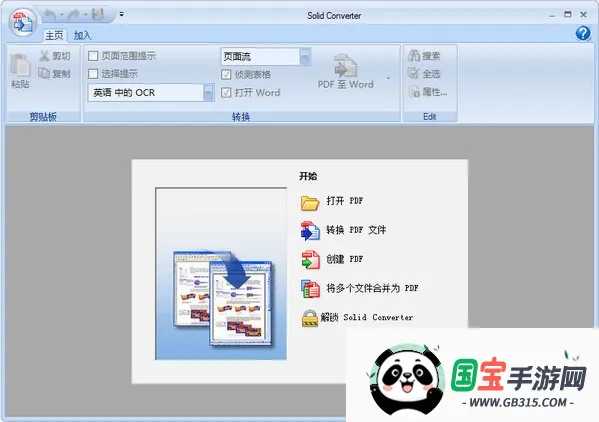Click the 转换 PDF 文件 link text
Image resolution: width=599 pixels, height=422 pixels.
356,230
